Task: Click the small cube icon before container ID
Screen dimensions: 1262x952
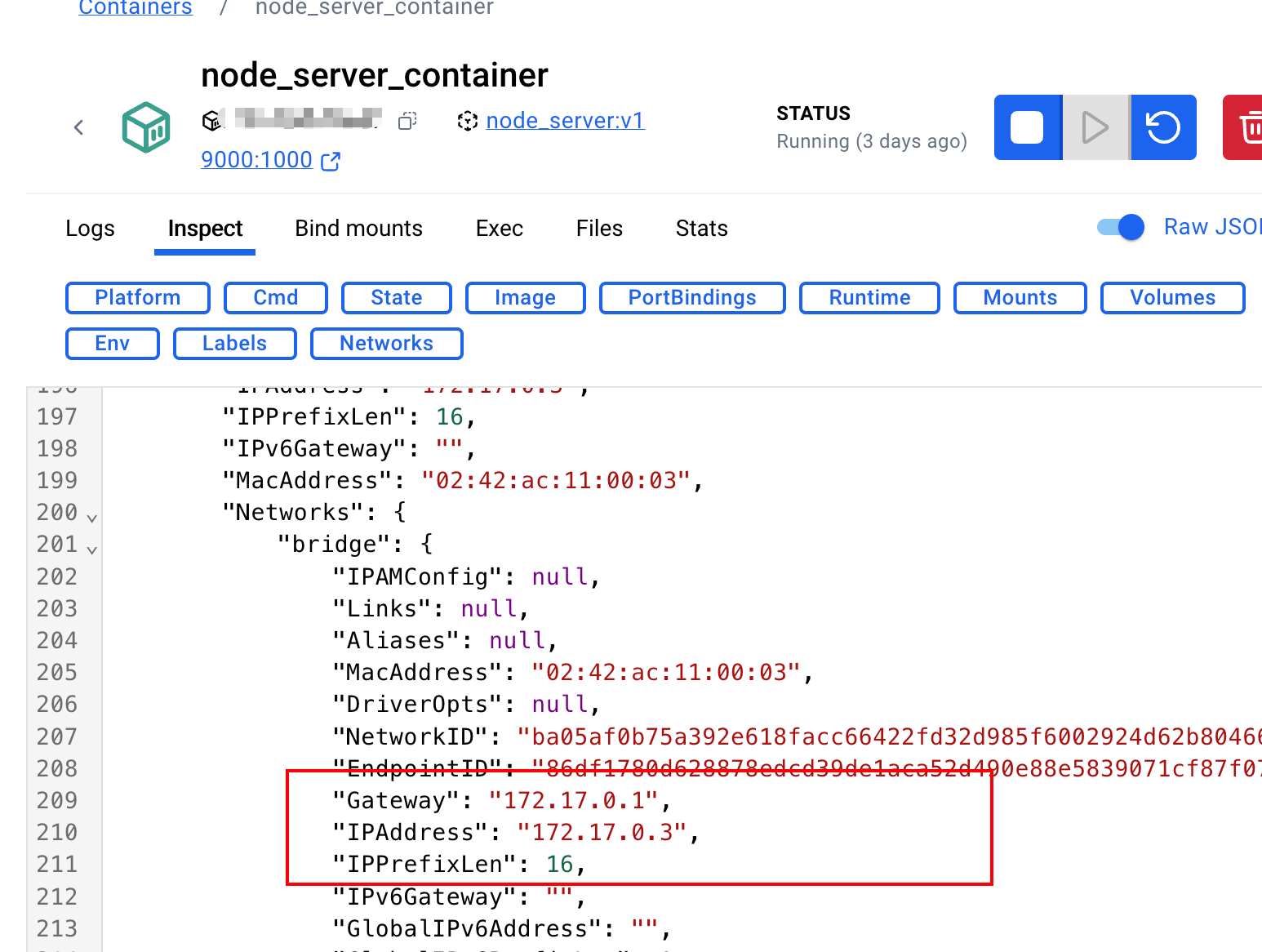Action: [x=212, y=121]
